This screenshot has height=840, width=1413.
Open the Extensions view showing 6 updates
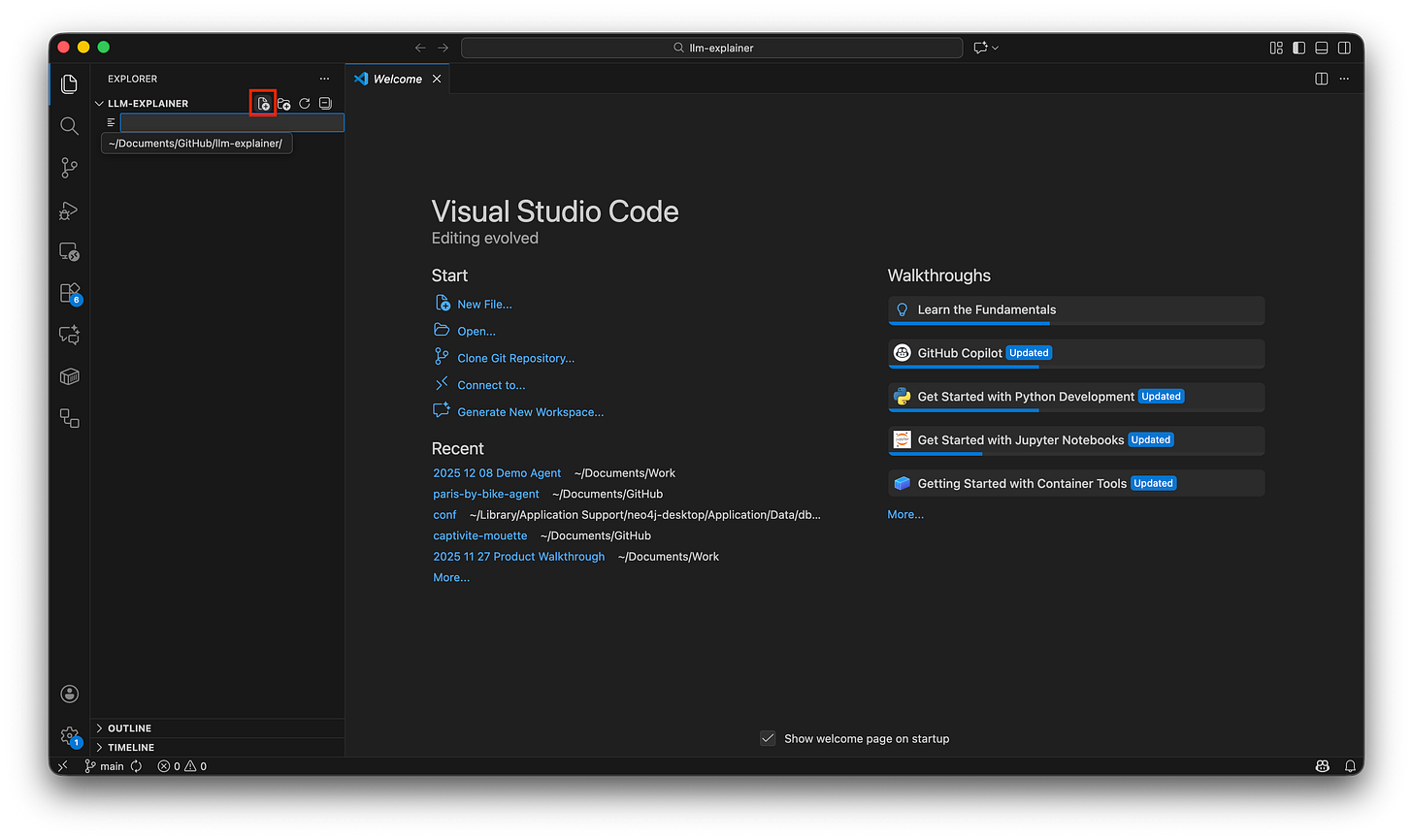(69, 292)
